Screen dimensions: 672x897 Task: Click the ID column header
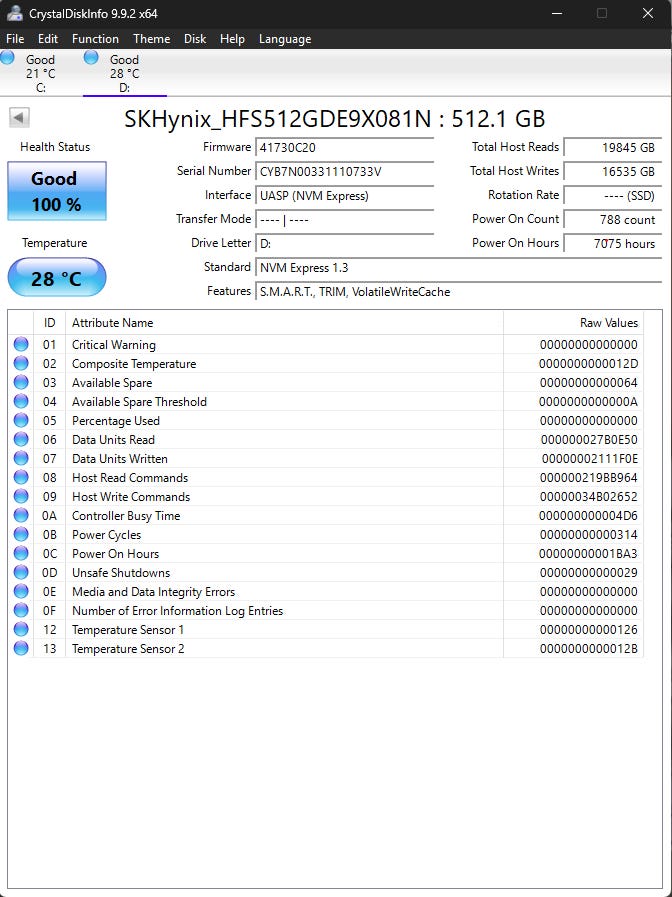point(50,323)
